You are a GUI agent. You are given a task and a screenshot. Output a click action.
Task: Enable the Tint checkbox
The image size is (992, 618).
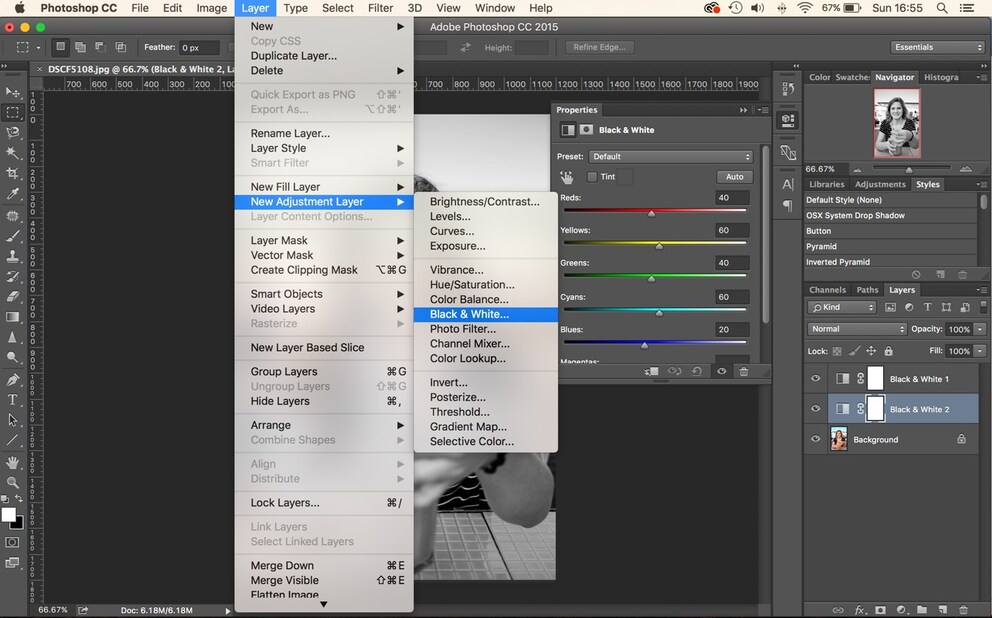coord(592,177)
